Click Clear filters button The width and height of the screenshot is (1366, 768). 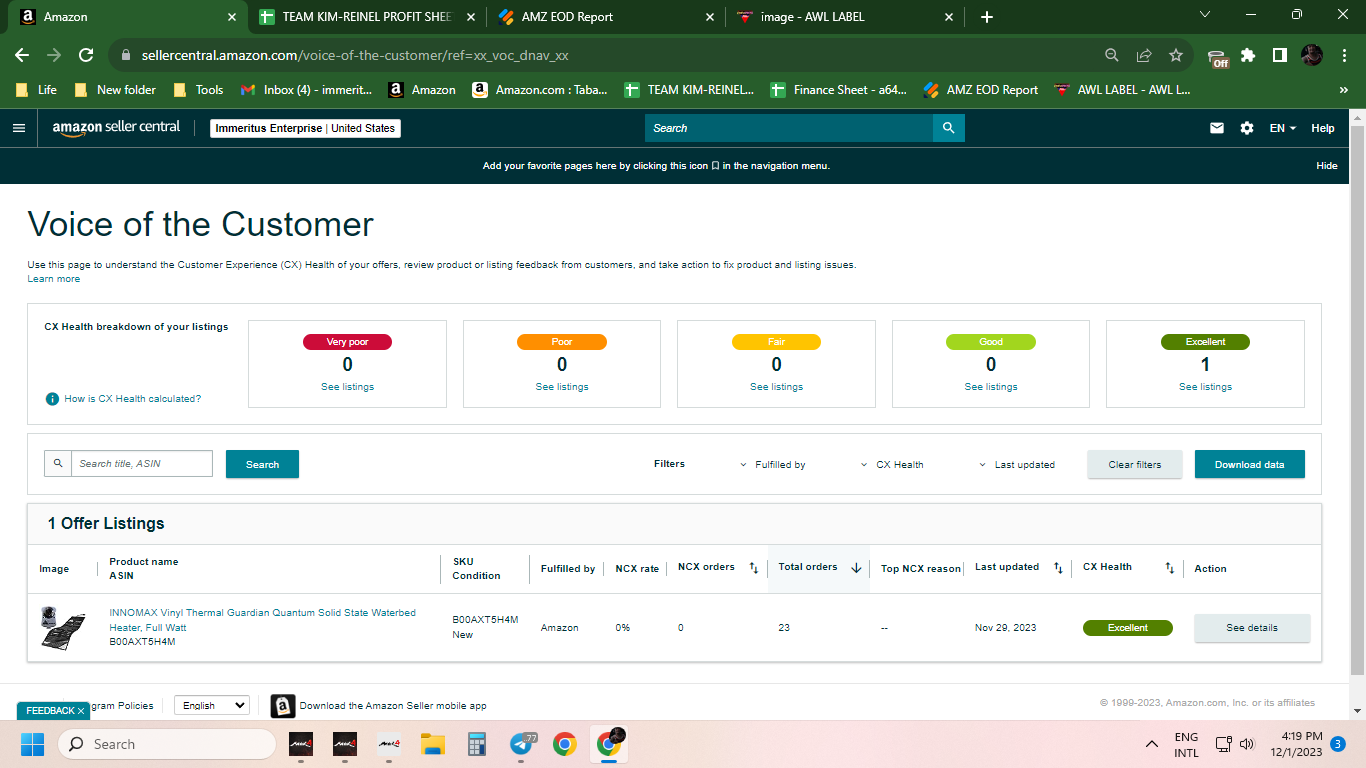click(1135, 464)
